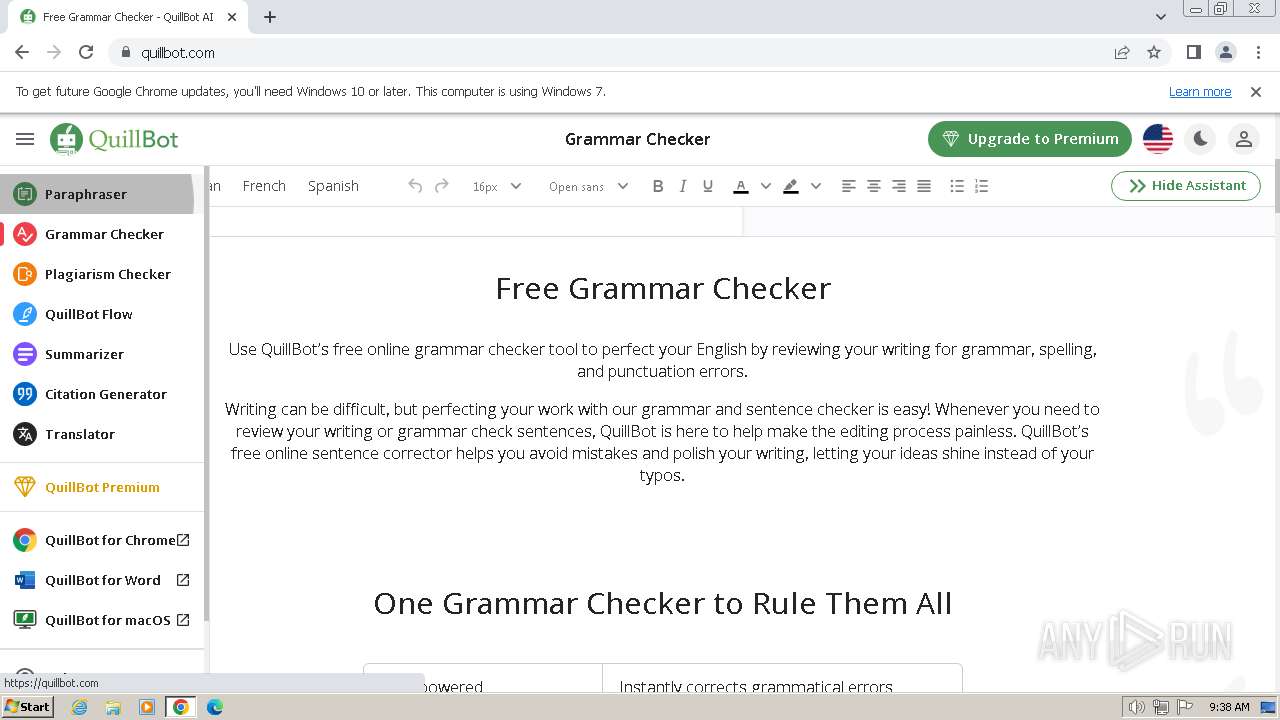Click the Translator sidebar icon
The image size is (1280, 720).
pyautogui.click(x=25, y=434)
